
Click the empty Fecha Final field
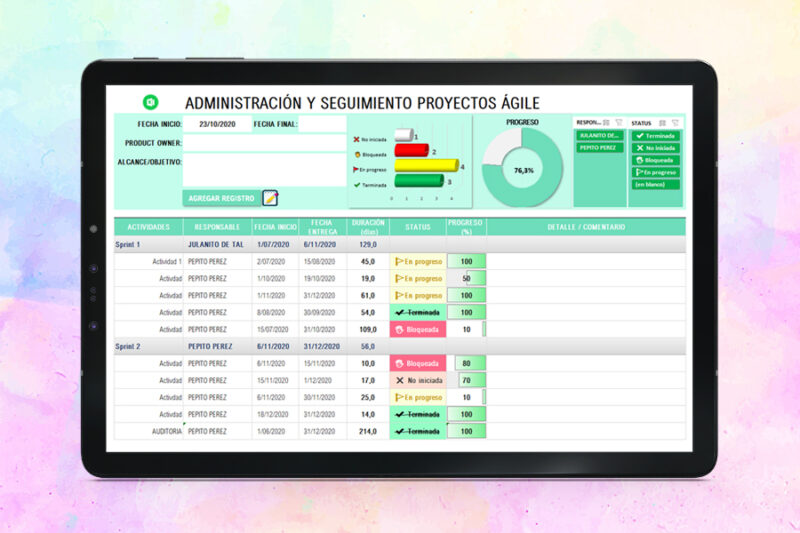click(322, 124)
